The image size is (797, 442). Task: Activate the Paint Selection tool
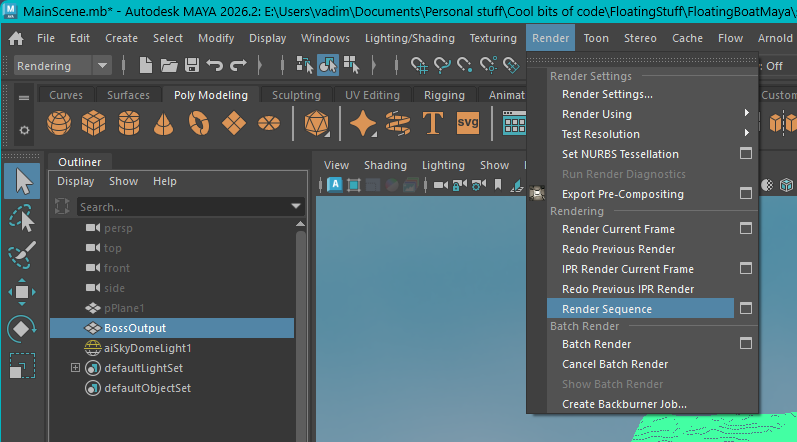[x=21, y=255]
